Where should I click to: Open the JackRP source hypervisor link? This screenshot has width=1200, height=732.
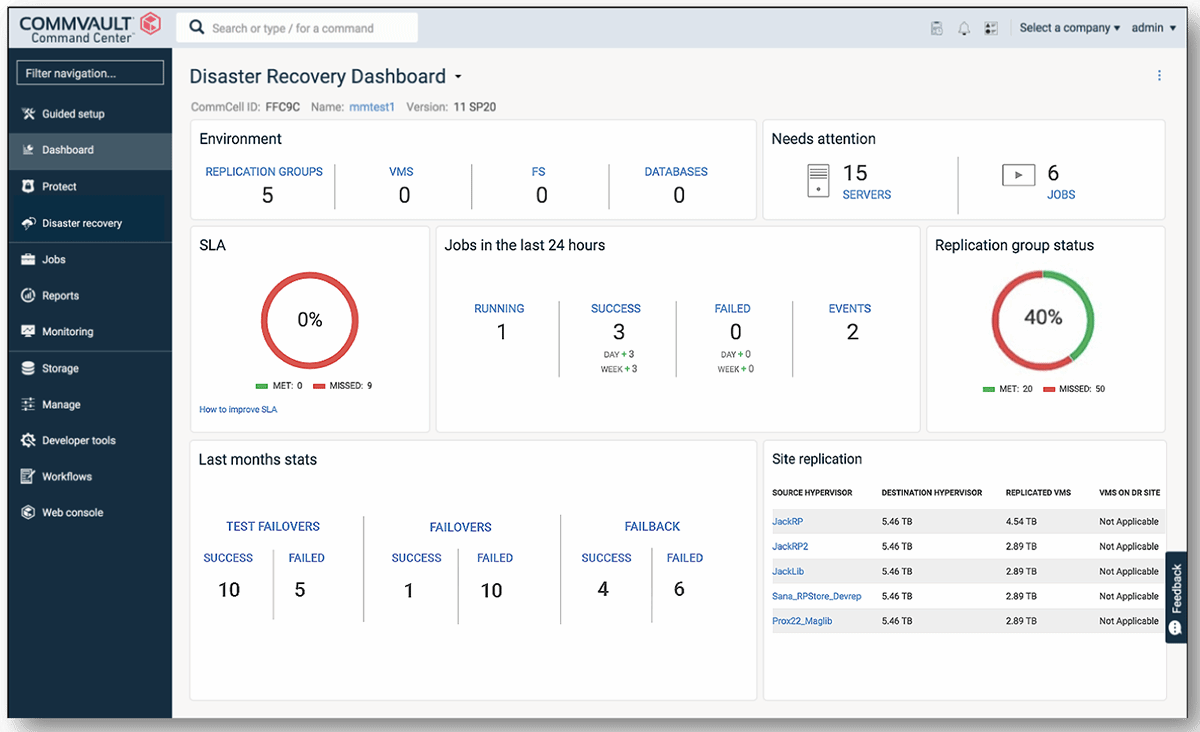(x=789, y=521)
